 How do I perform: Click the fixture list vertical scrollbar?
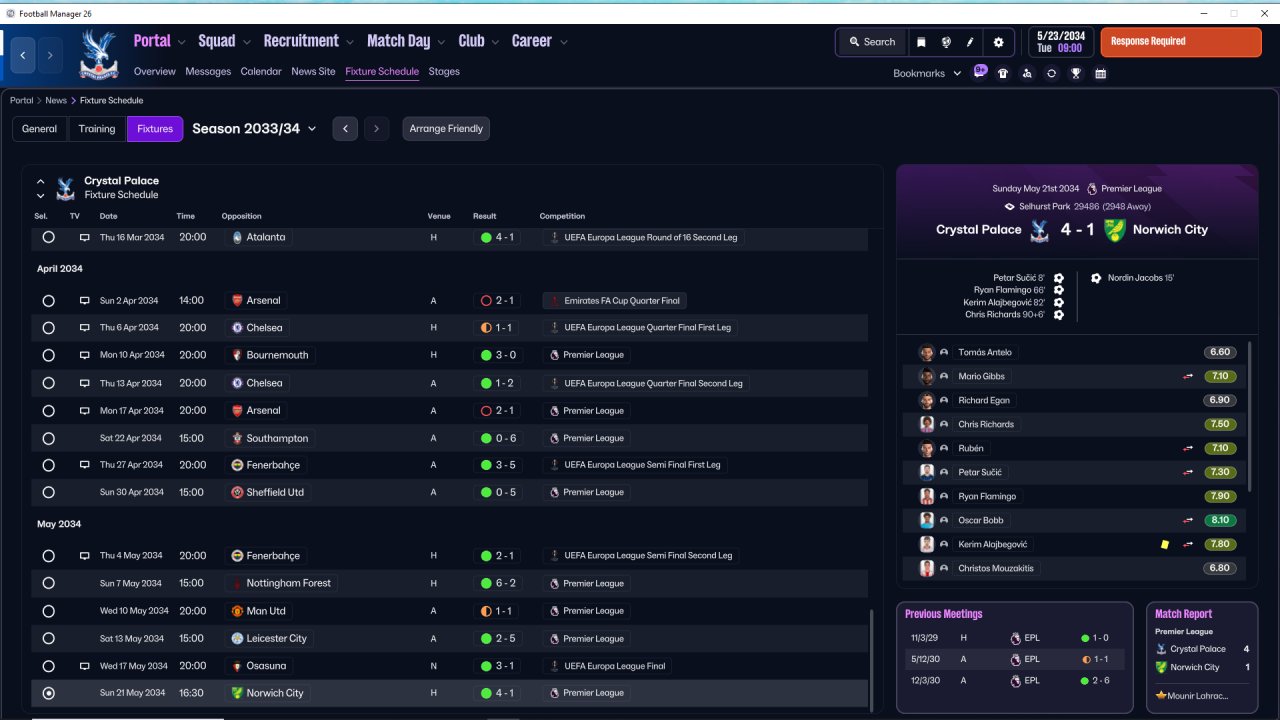pos(872,658)
